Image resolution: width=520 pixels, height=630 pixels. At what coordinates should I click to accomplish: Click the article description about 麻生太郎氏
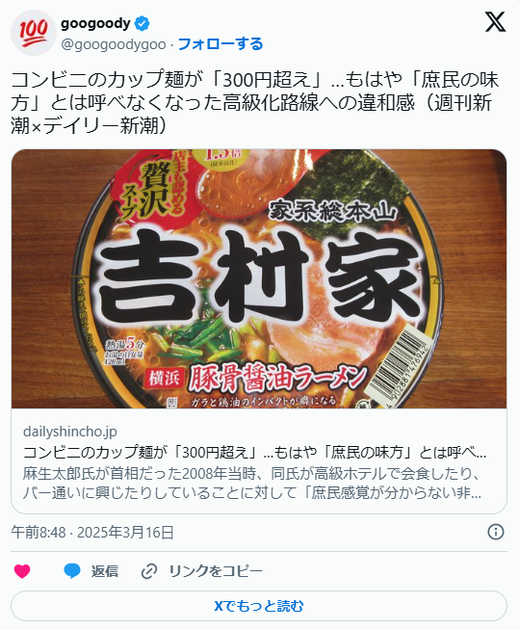click(252, 483)
